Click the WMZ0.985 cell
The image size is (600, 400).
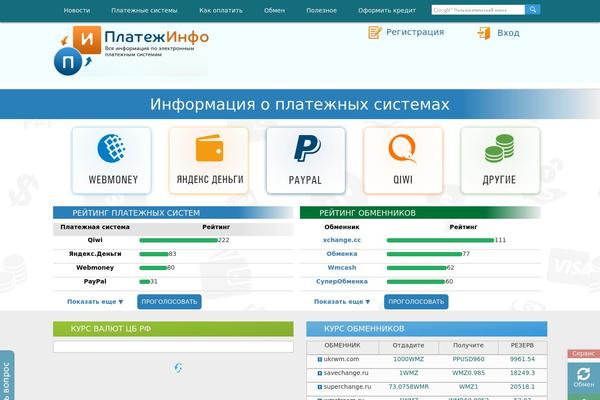468,373
